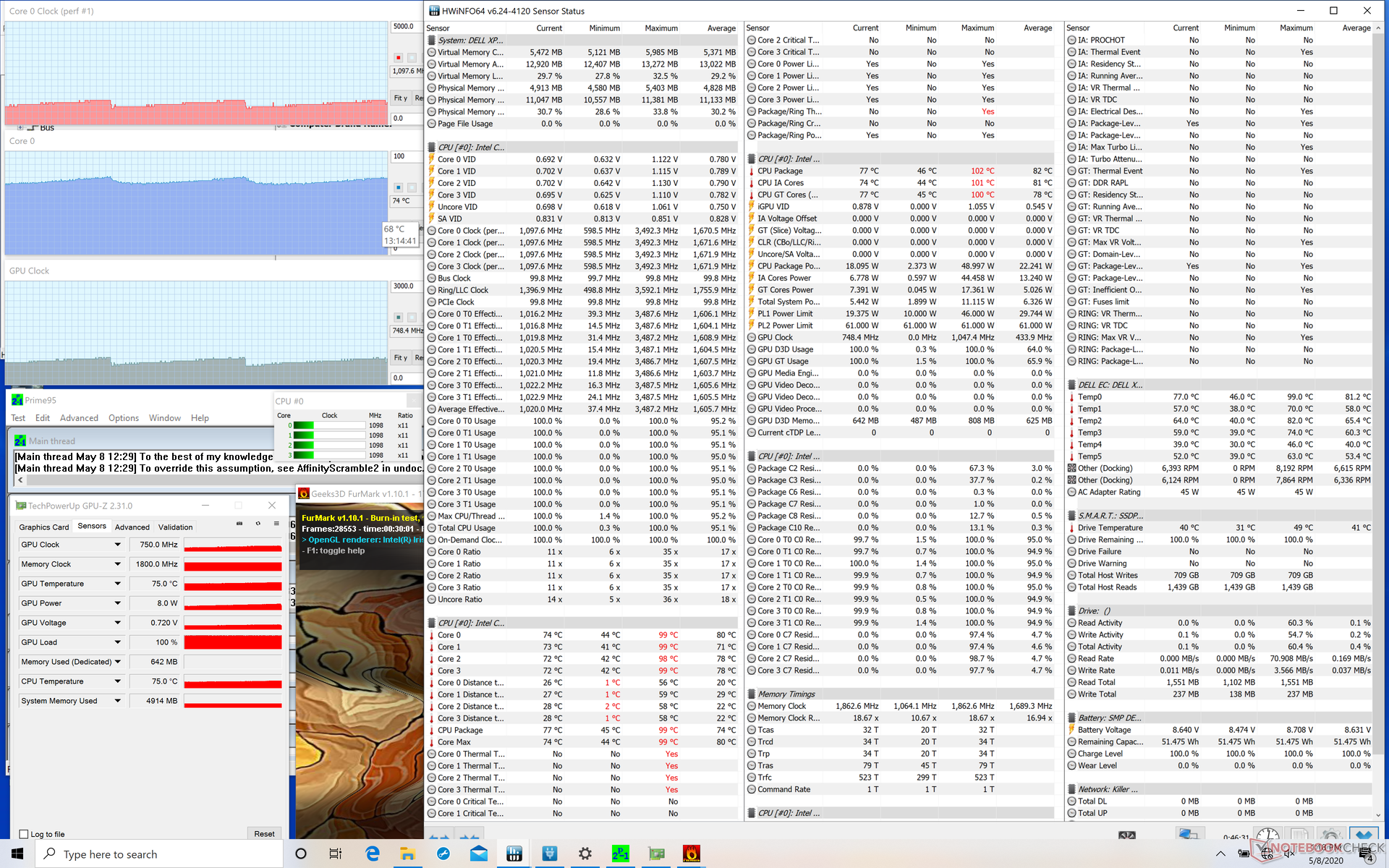
Task: Toggle the red pause button on Core 0 Clock graph
Action: pos(398,57)
